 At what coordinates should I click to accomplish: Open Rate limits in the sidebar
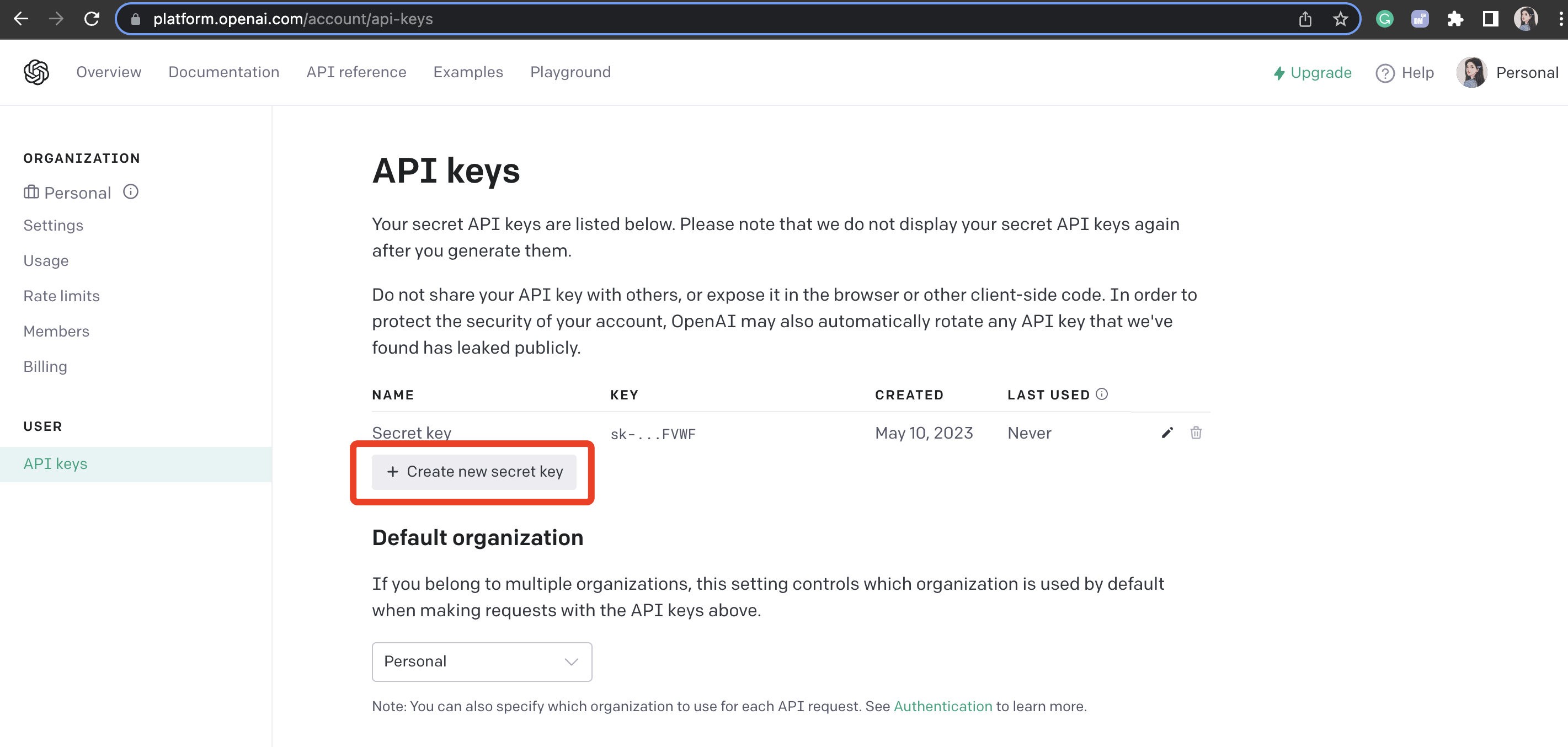(x=61, y=296)
